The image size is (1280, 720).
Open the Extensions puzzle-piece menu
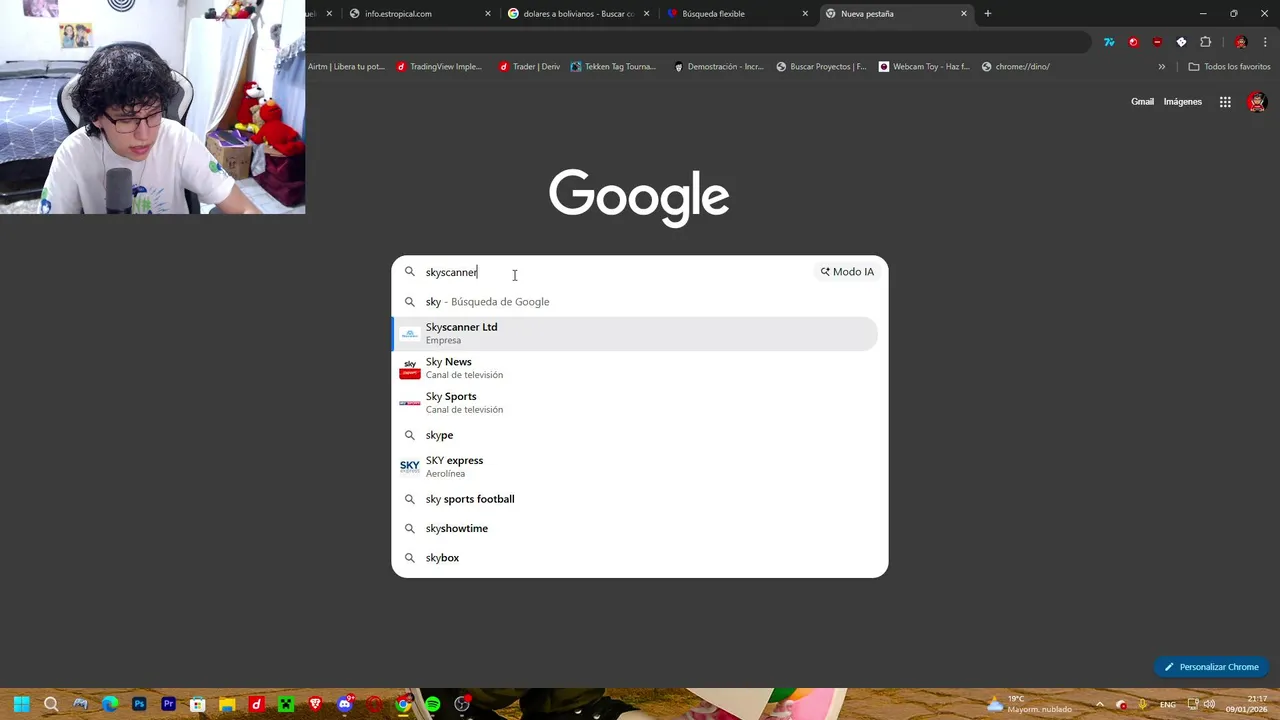[x=1205, y=42]
